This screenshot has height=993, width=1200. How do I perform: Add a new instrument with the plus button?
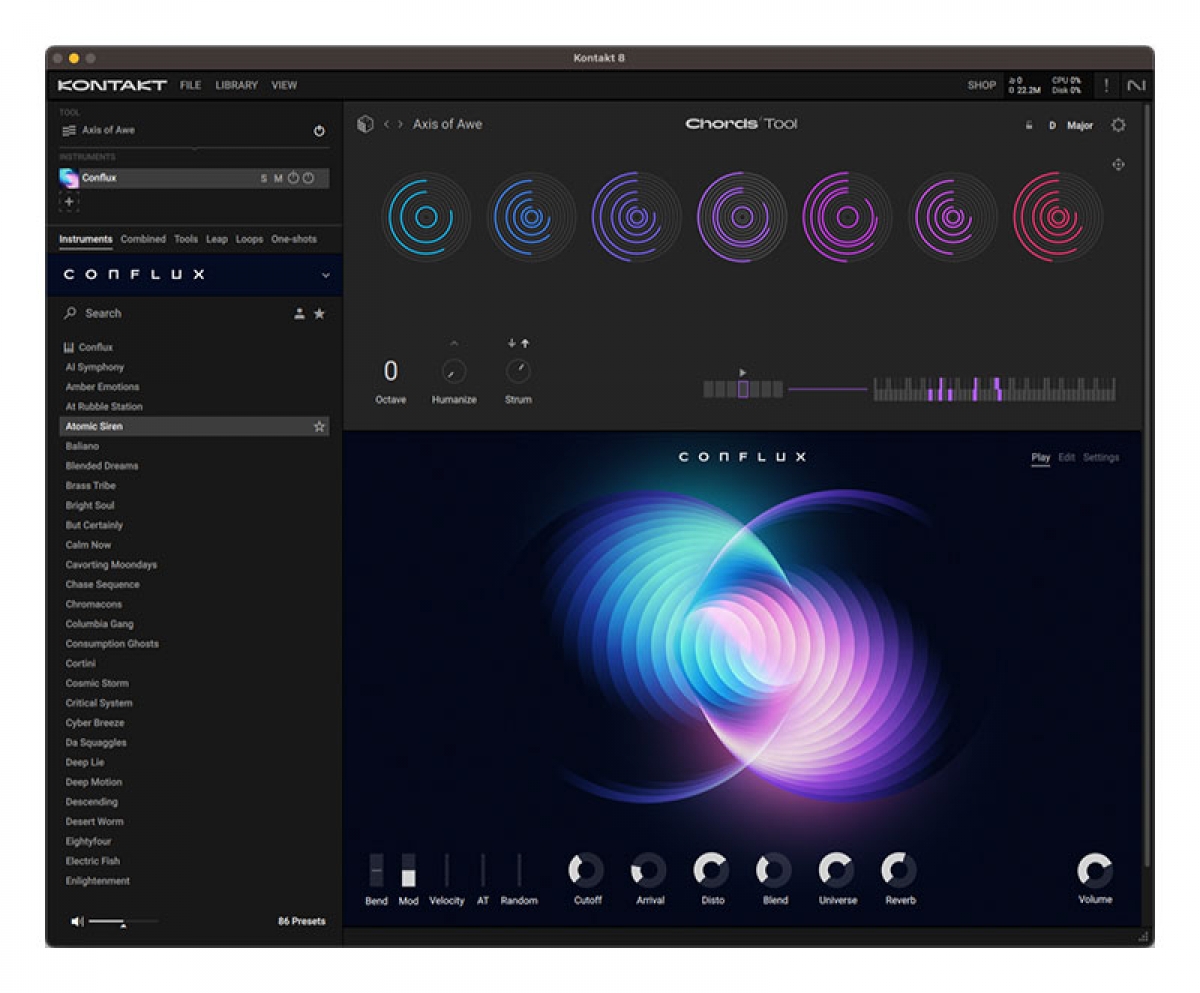69,202
